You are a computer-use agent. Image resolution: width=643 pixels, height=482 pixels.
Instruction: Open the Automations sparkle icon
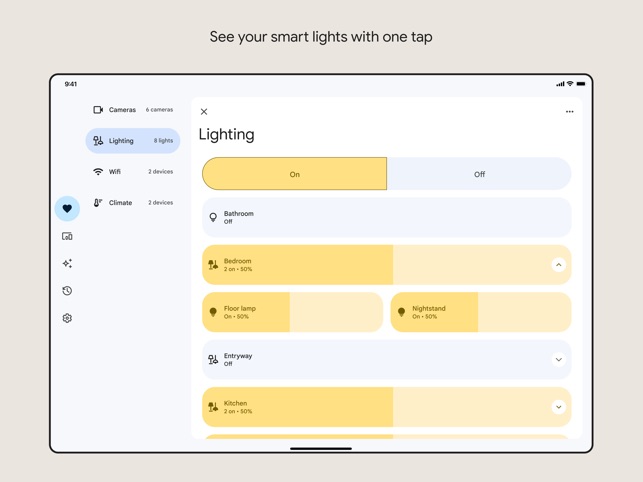coord(67,263)
